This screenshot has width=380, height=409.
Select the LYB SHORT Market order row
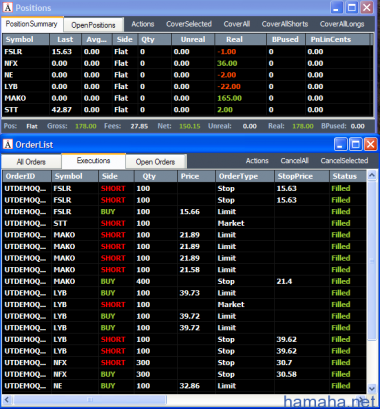point(184,305)
